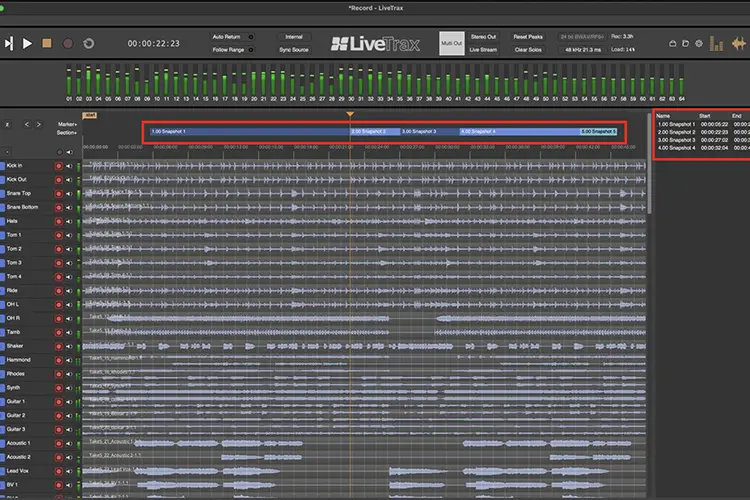Image resolution: width=750 pixels, height=500 pixels.
Task: Click the orange waveform view icon
Action: click(739, 44)
